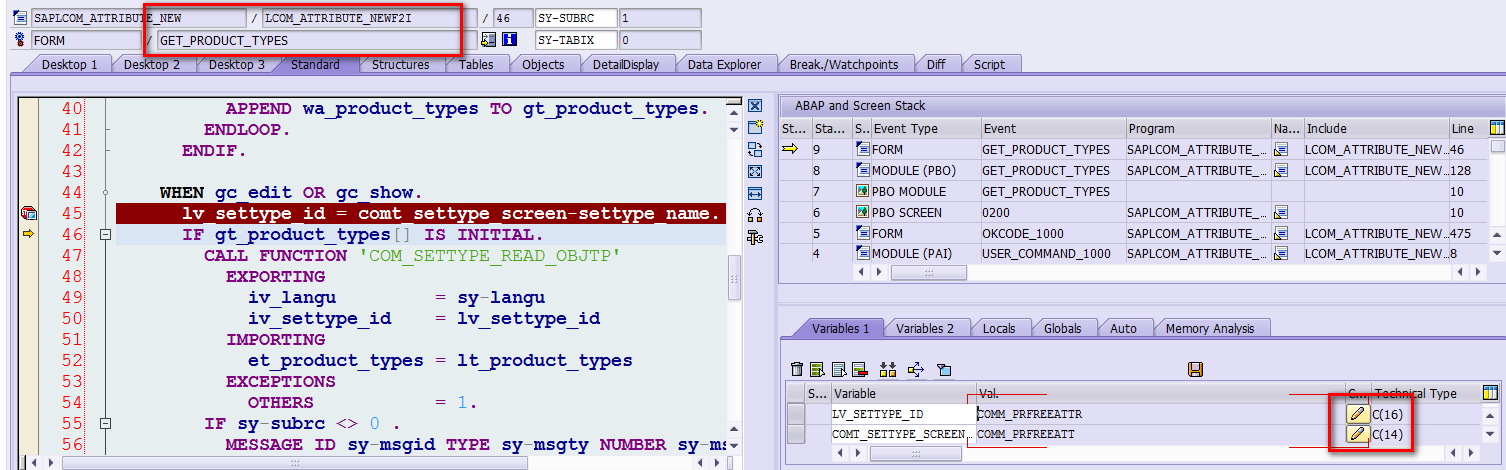This screenshot has width=1506, height=470.
Task: Click the tag-shaped icon in the variables toolbar
Action: click(943, 370)
